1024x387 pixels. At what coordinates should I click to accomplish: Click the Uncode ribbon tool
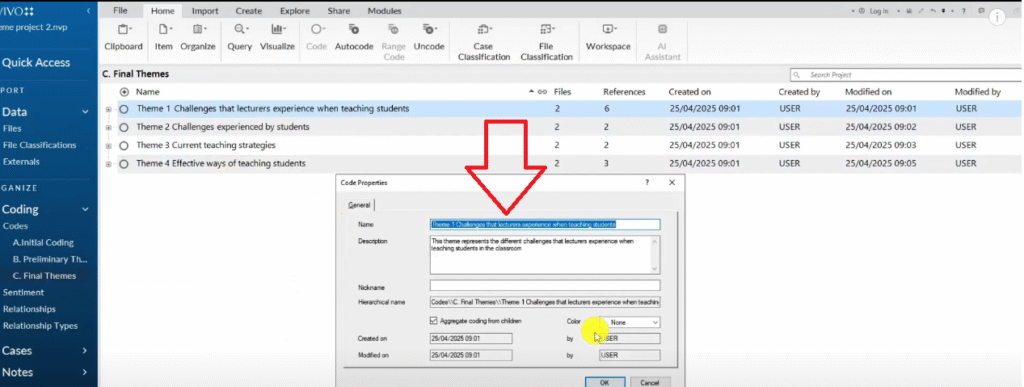[429, 37]
